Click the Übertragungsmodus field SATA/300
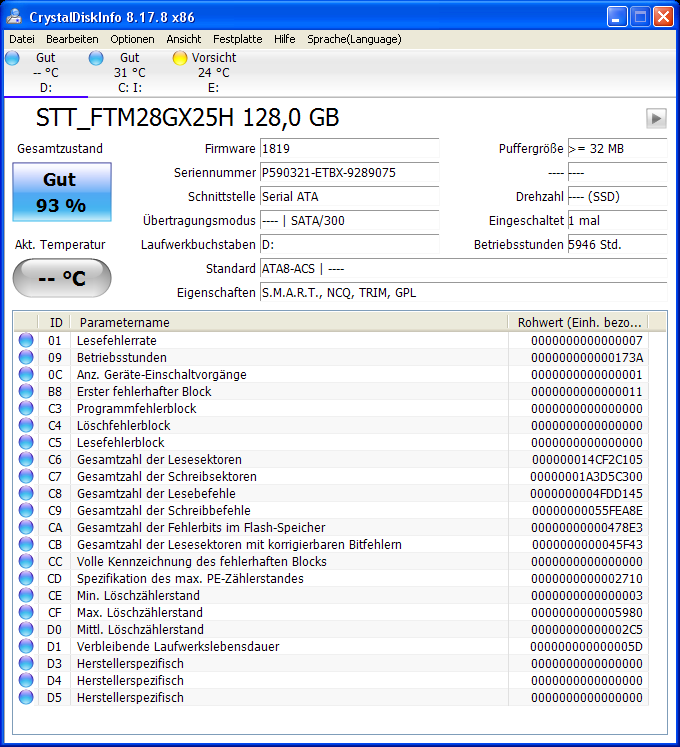Viewport: 680px width, 747px height. 349,221
